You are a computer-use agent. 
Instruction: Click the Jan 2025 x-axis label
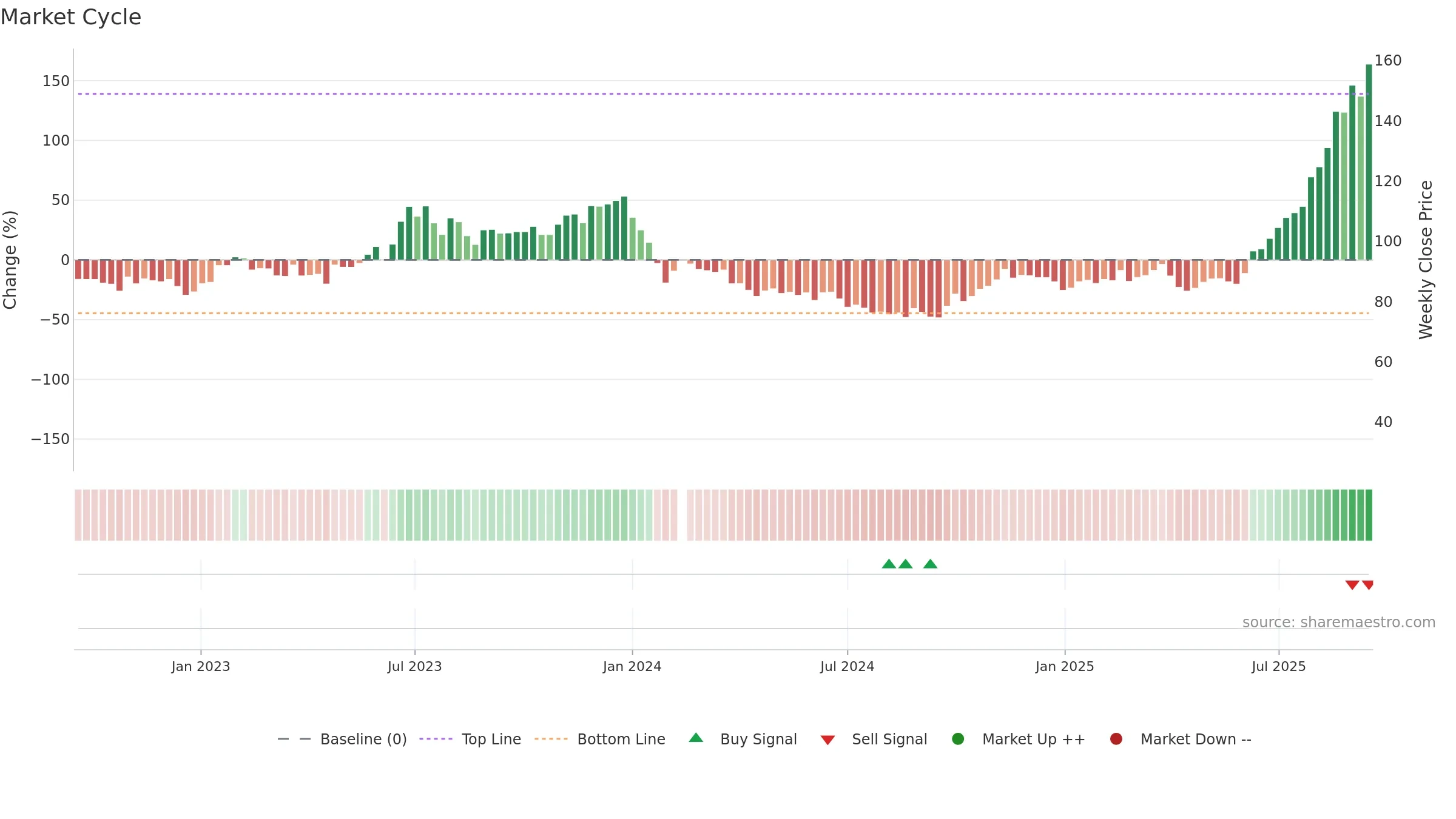coord(1065,666)
